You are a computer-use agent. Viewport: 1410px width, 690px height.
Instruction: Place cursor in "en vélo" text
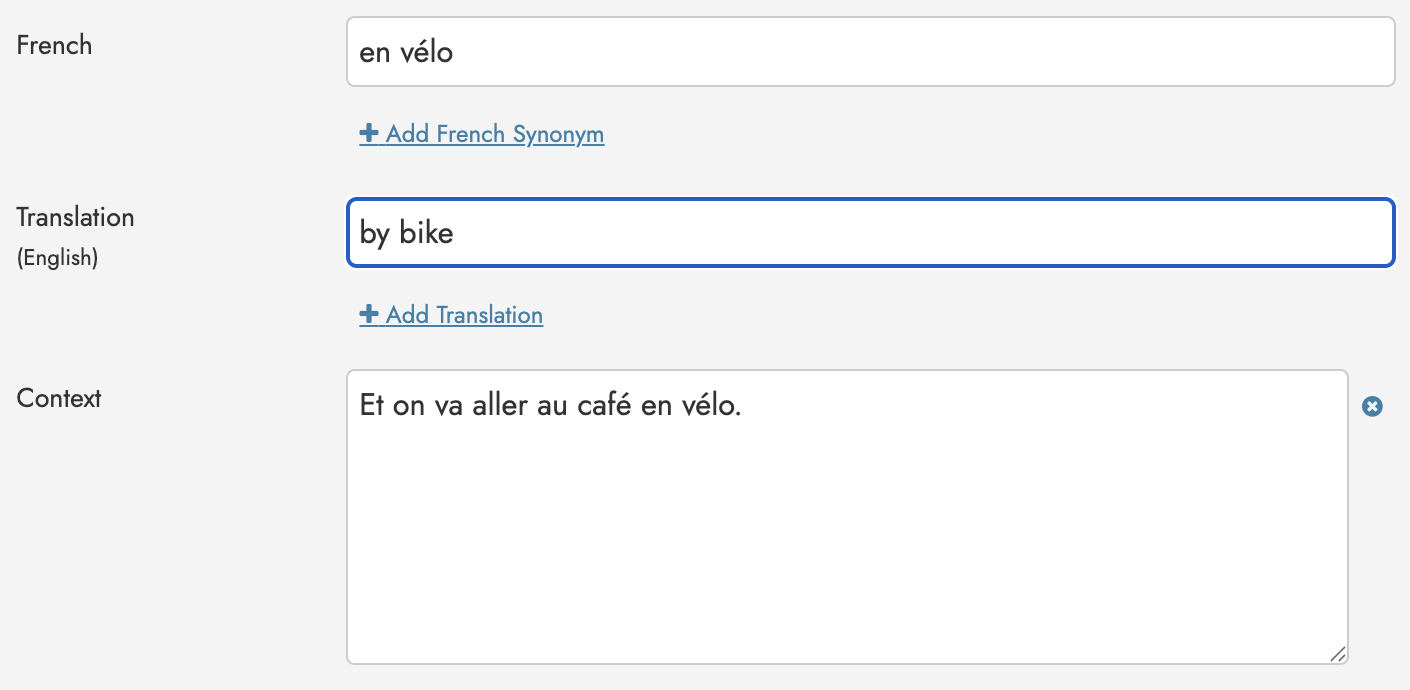[x=406, y=52]
